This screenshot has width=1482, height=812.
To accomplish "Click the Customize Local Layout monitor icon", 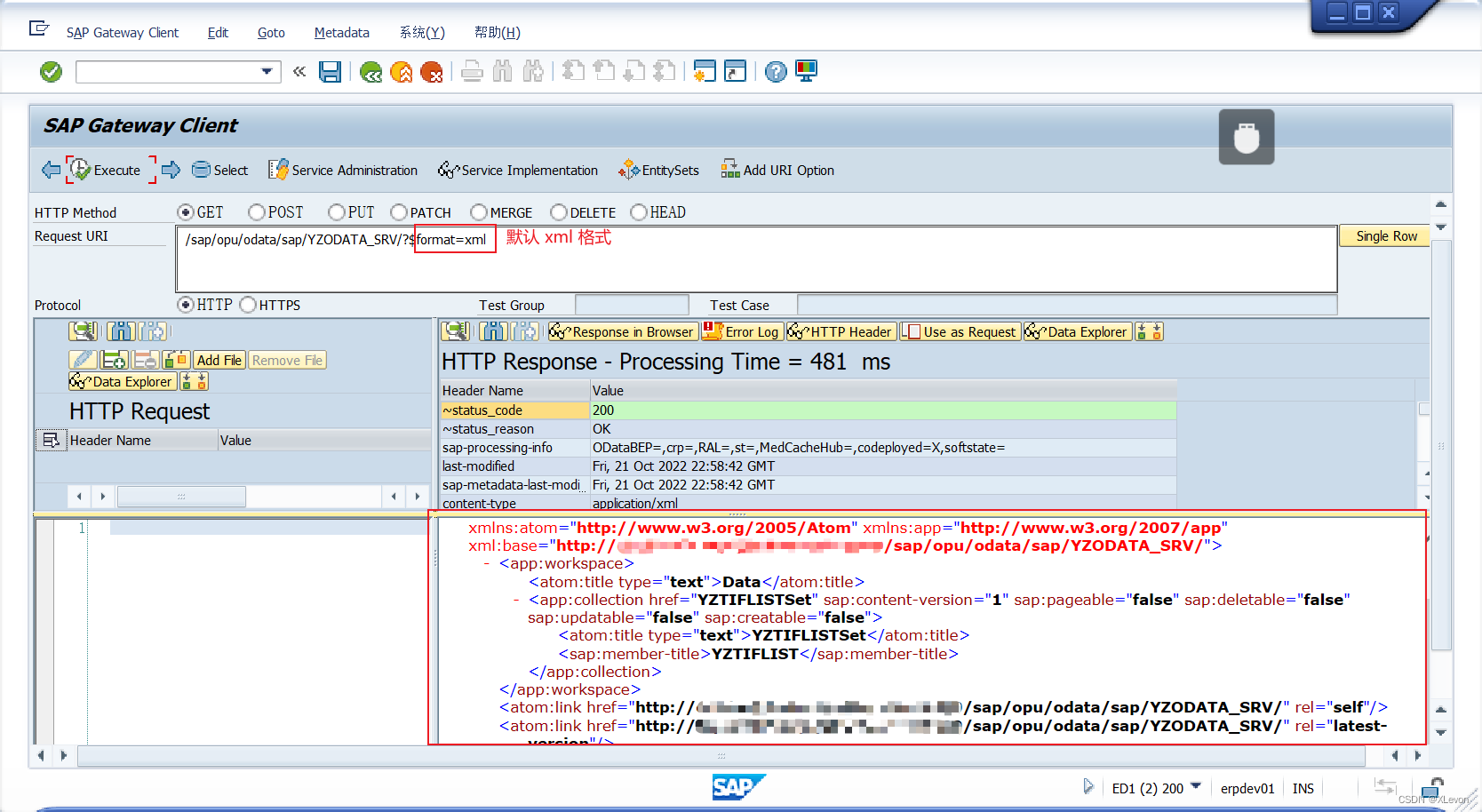I will (x=807, y=72).
